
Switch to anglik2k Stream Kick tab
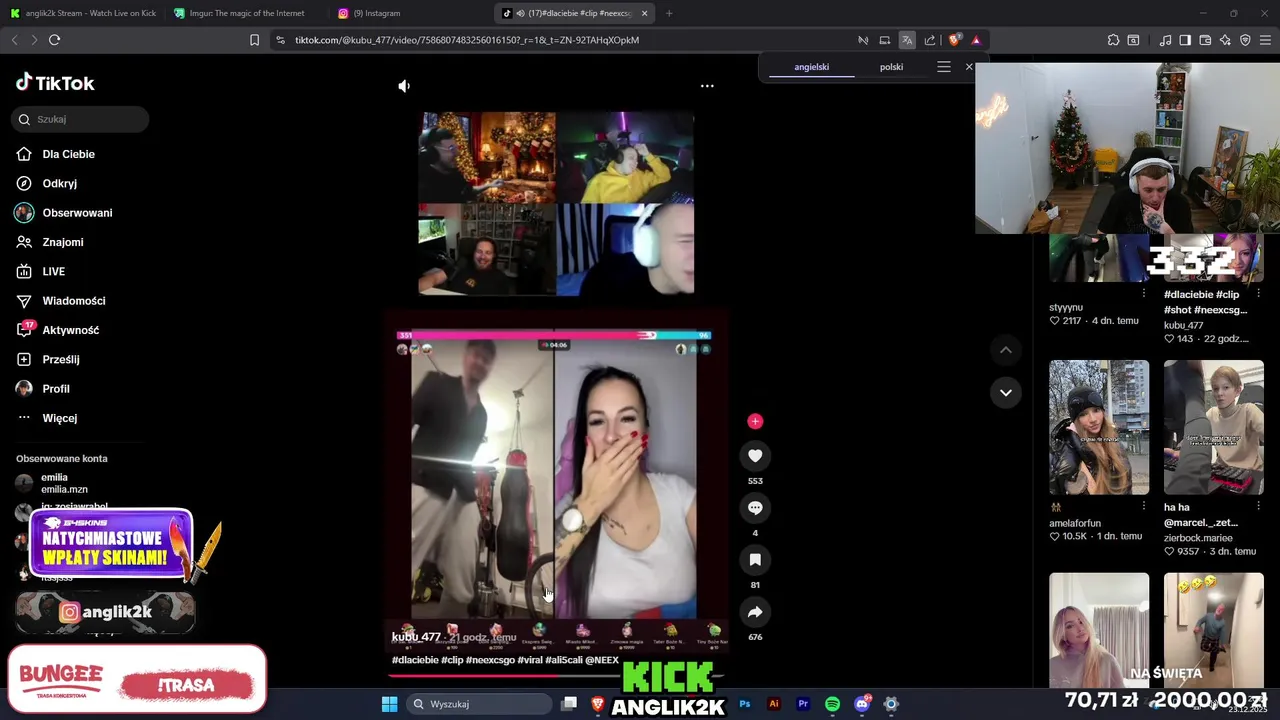83,13
